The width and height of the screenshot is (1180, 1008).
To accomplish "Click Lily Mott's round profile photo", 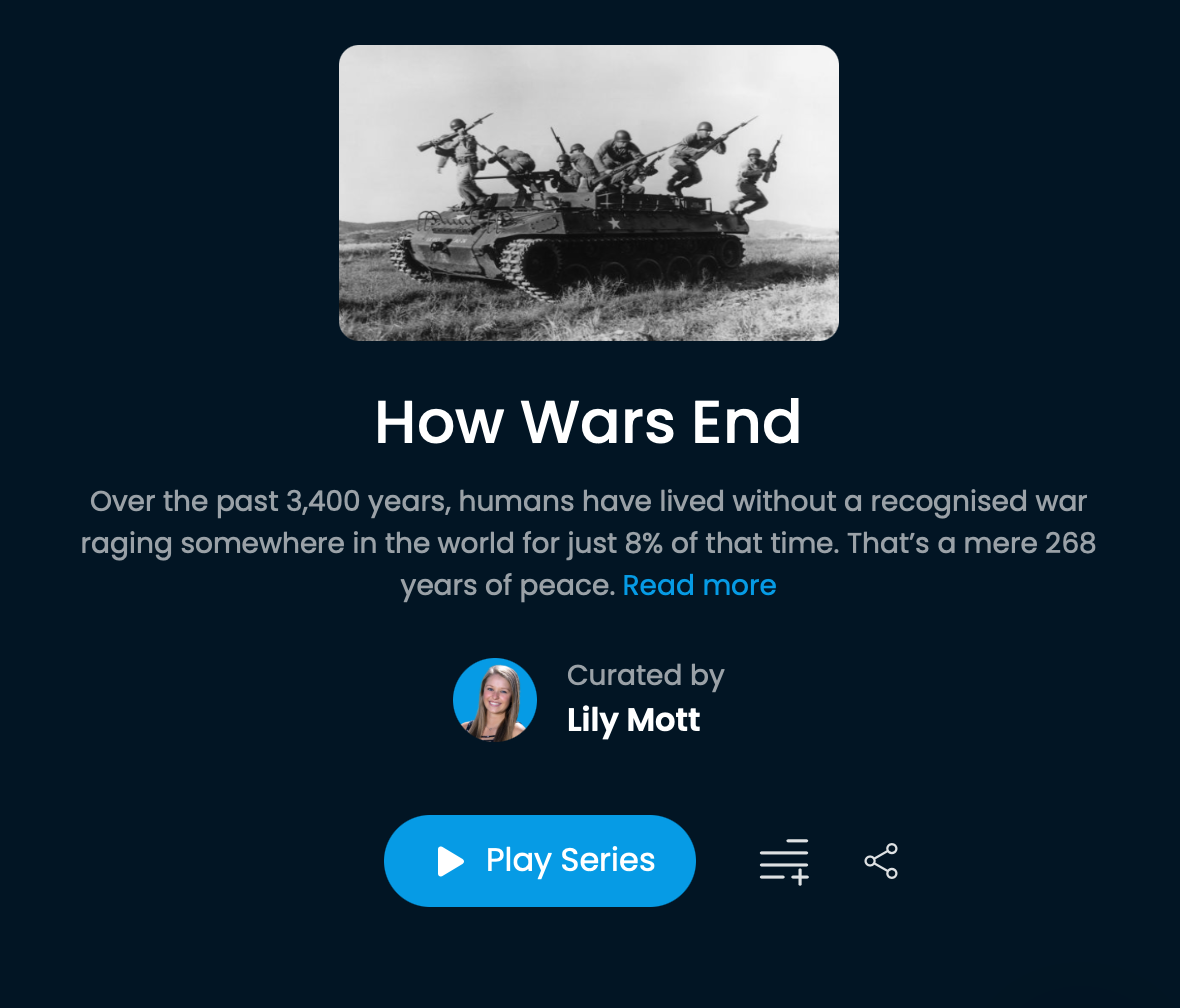I will pos(495,700).
